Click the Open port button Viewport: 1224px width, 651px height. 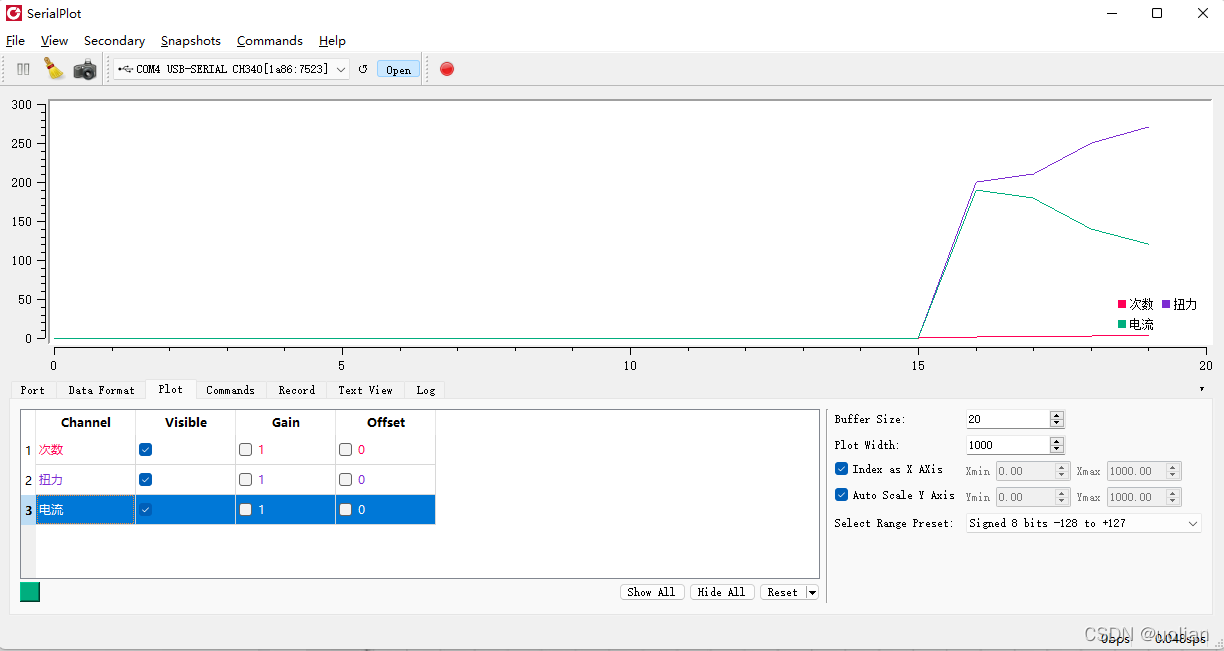(398, 69)
